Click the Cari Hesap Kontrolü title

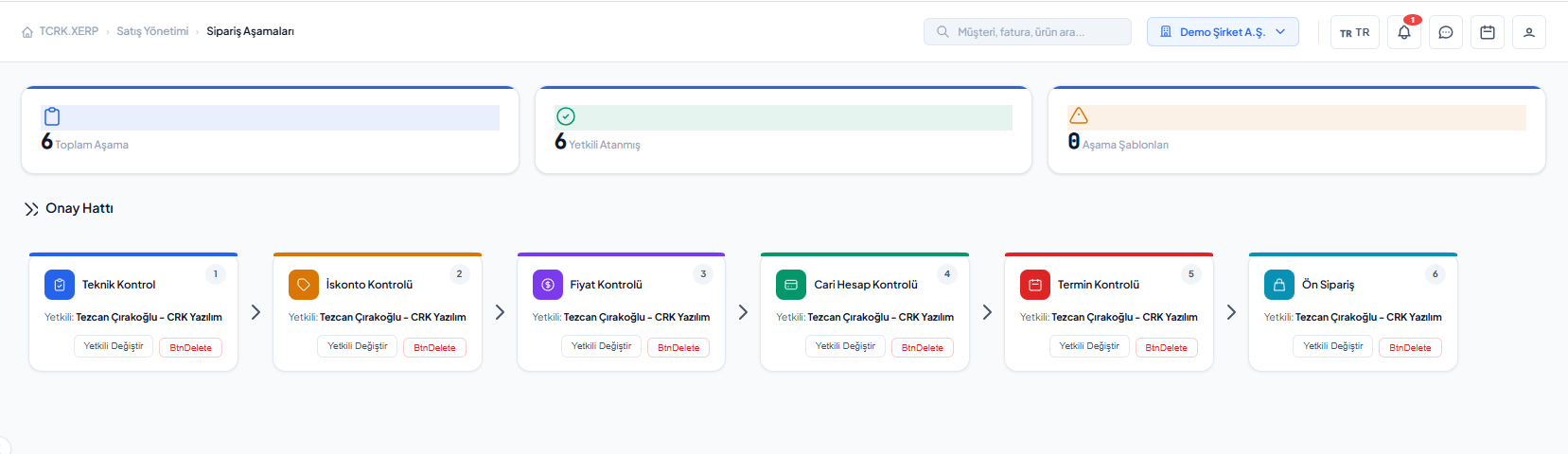866,285
